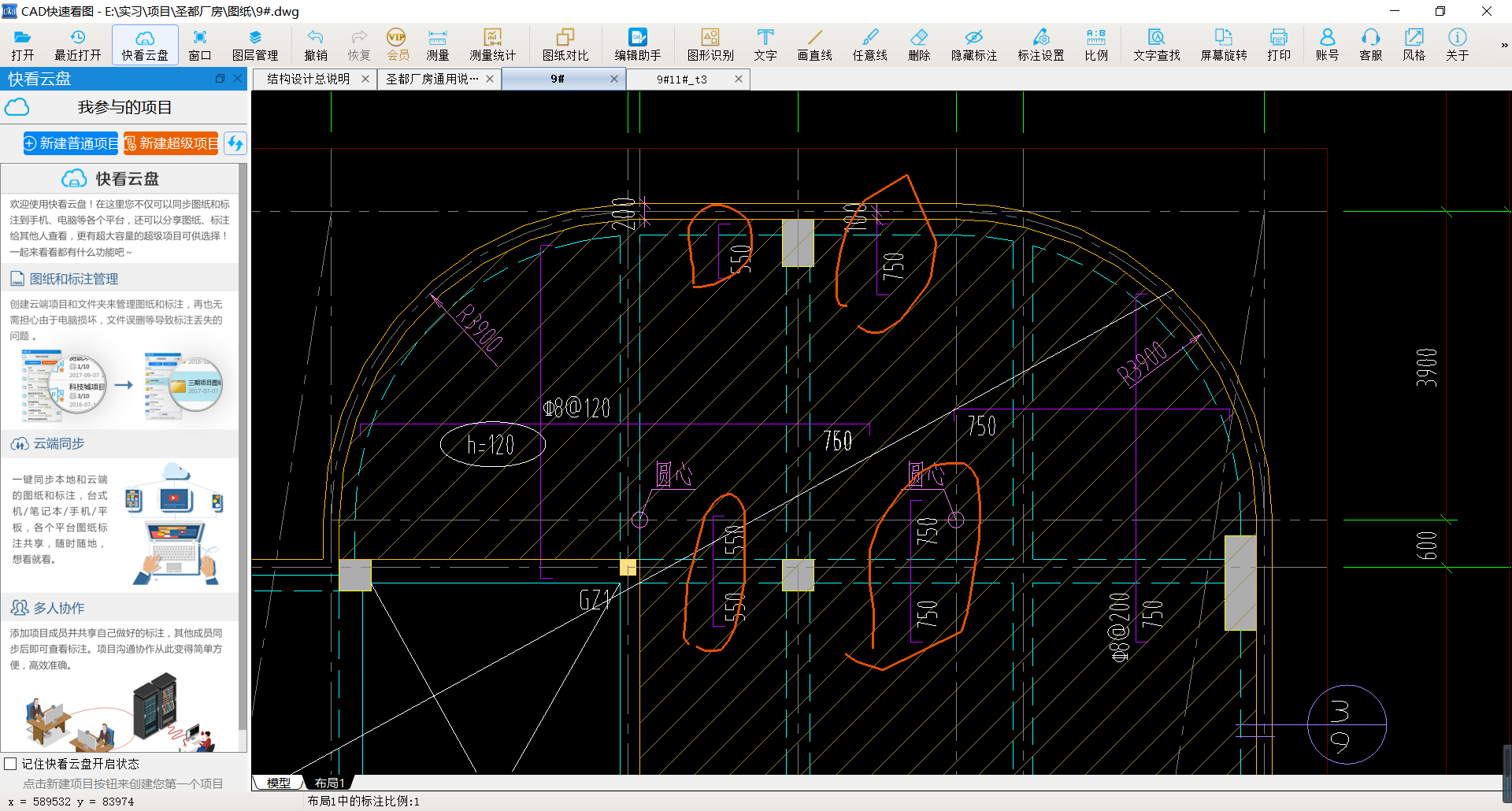This screenshot has width=1512, height=811.
Task: Expand the toolbar overflow chevron
Action: pos(1504,45)
